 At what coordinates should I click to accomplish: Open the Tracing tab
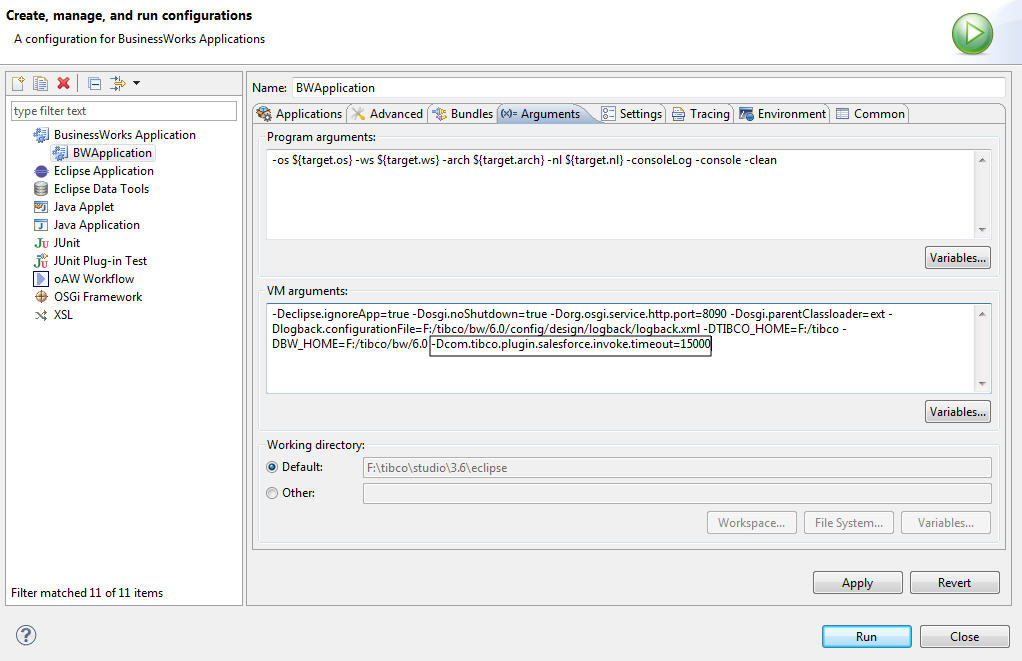click(x=701, y=114)
